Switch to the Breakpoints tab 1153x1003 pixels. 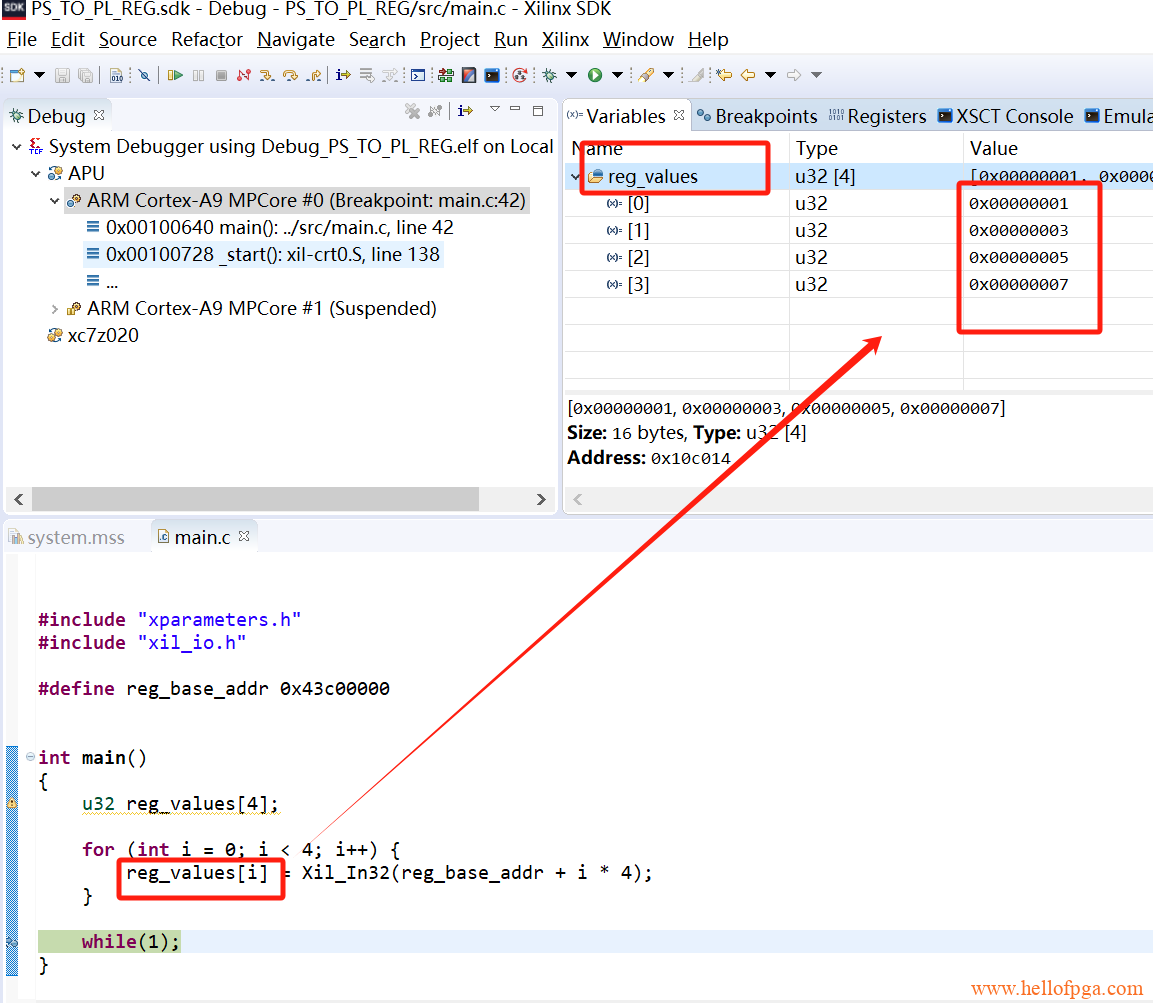point(757,117)
